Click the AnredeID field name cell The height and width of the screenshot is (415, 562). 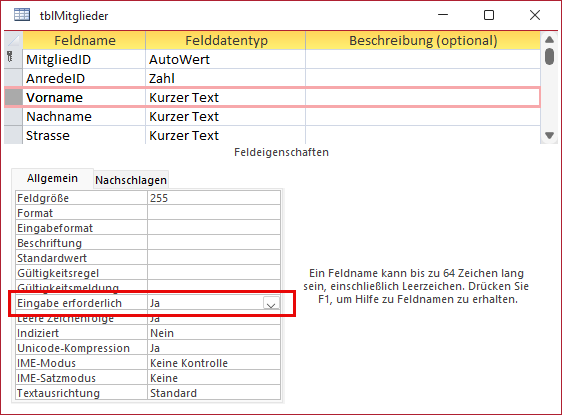click(84, 78)
